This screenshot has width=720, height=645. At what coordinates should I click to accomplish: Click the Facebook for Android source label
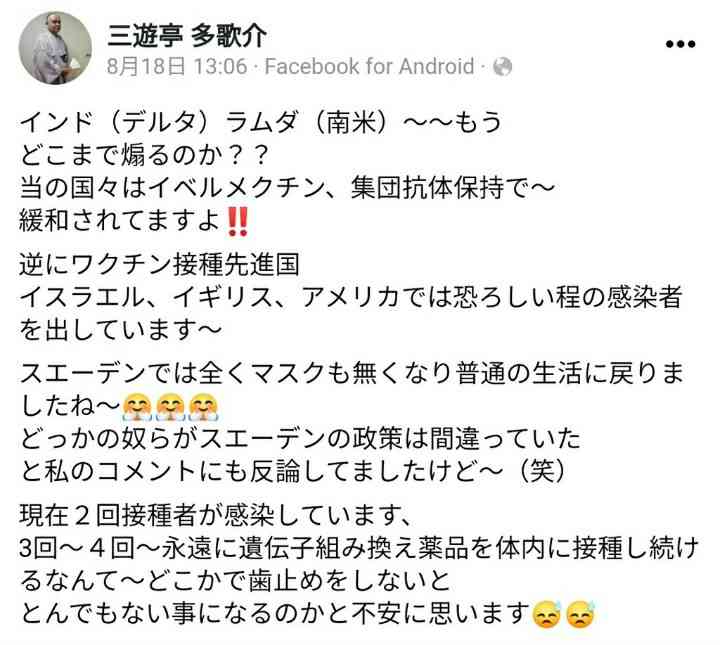(x=370, y=67)
